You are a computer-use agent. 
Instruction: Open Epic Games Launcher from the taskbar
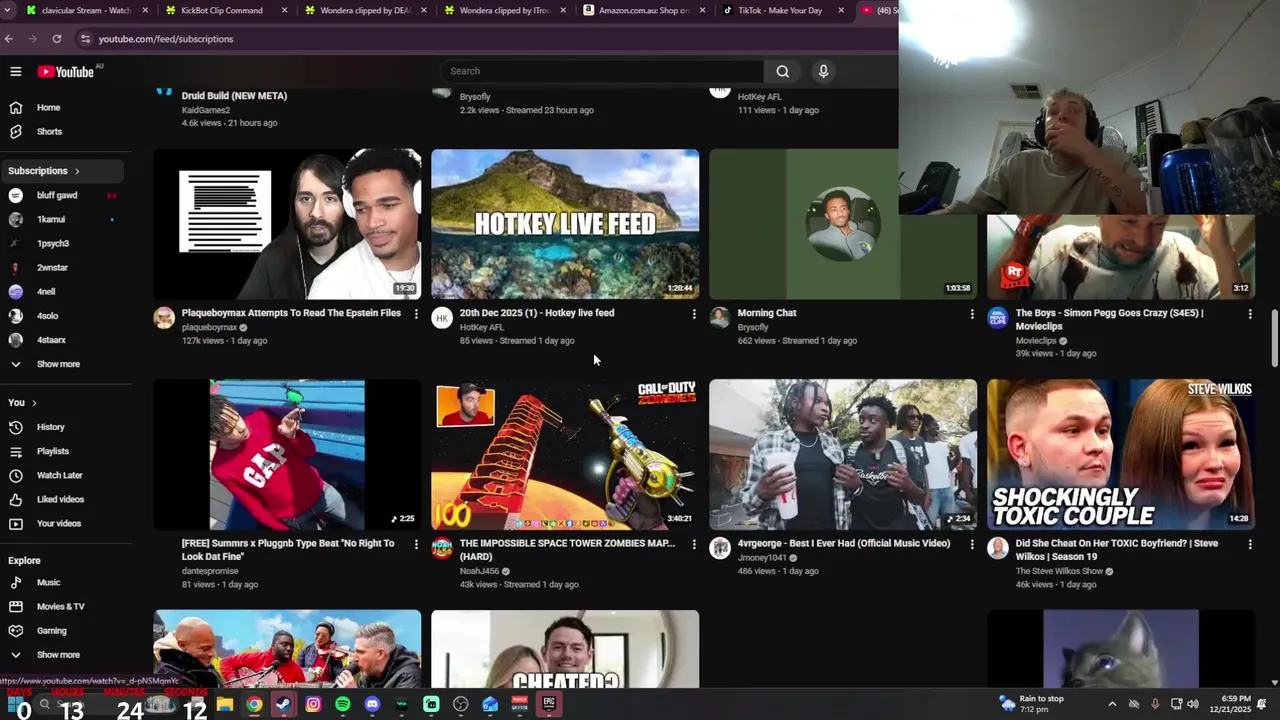pyautogui.click(x=549, y=704)
